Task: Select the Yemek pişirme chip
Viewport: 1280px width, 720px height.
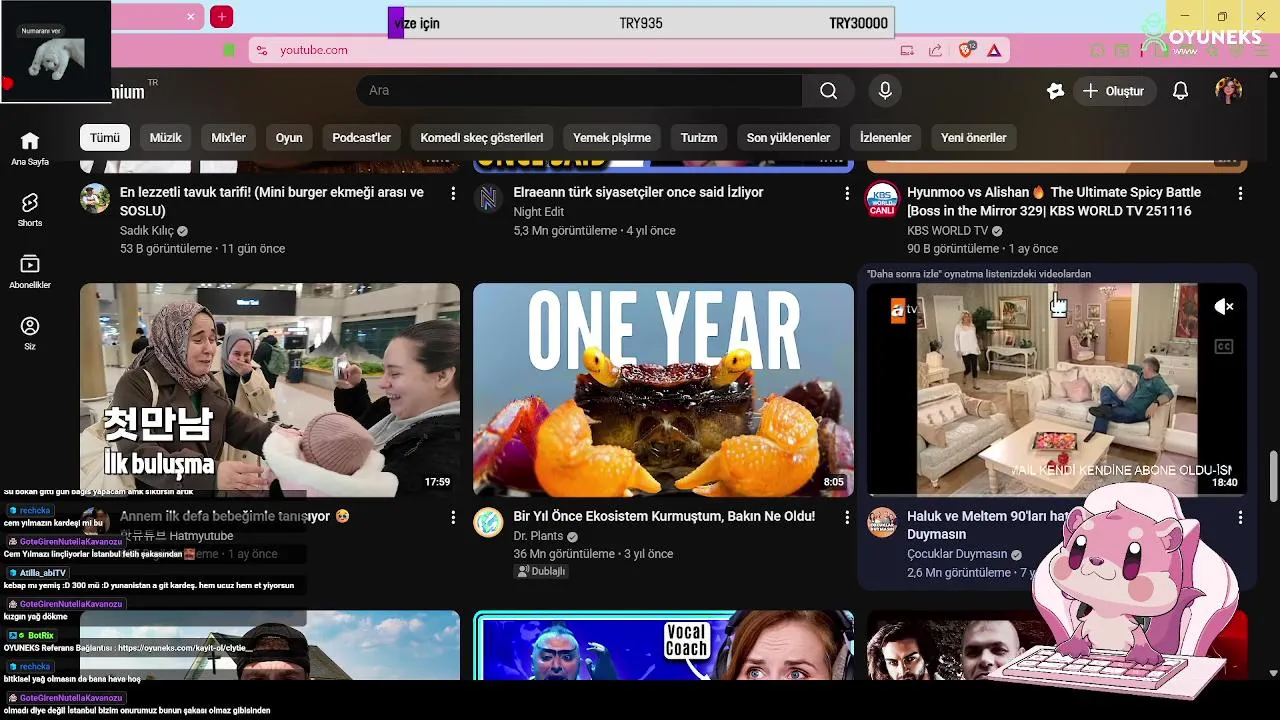Action: [612, 138]
